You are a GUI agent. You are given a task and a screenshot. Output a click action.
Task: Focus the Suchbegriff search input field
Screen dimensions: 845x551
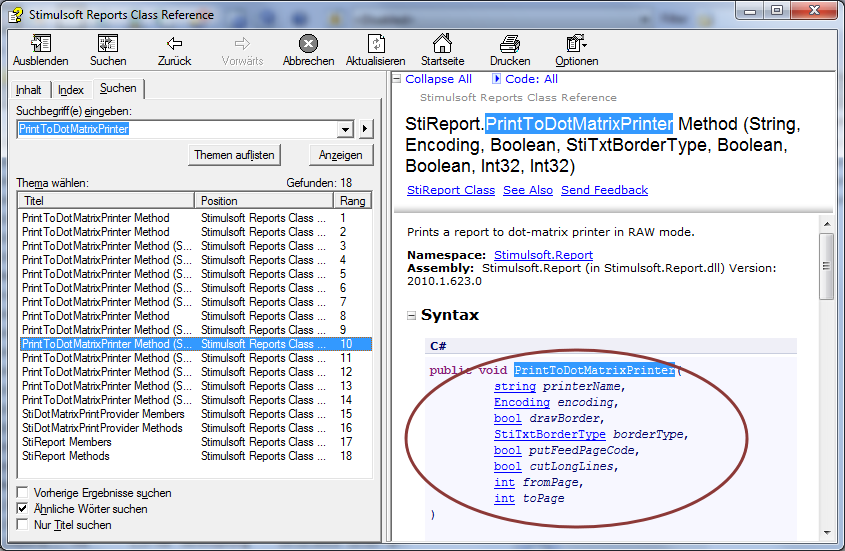(178, 129)
